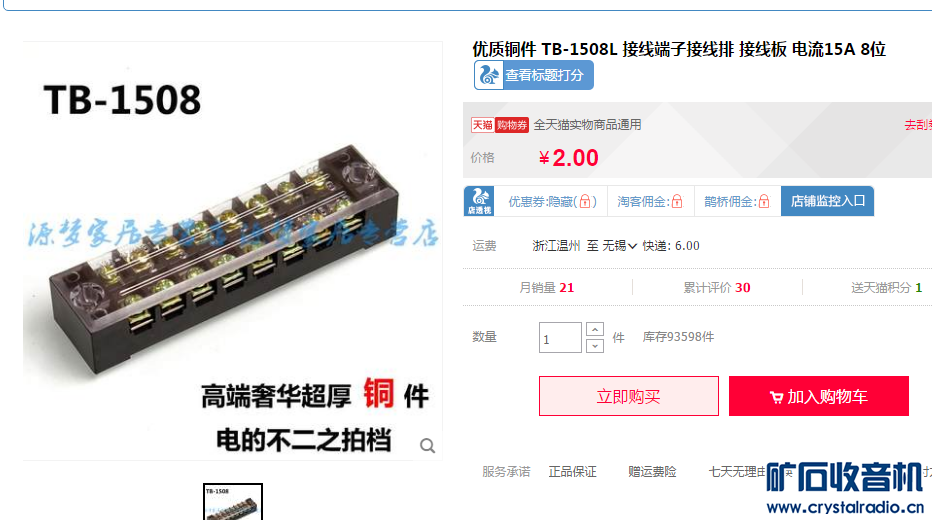Decrease quantity with the down arrow
The height and width of the screenshot is (520, 932).
(x=595, y=346)
